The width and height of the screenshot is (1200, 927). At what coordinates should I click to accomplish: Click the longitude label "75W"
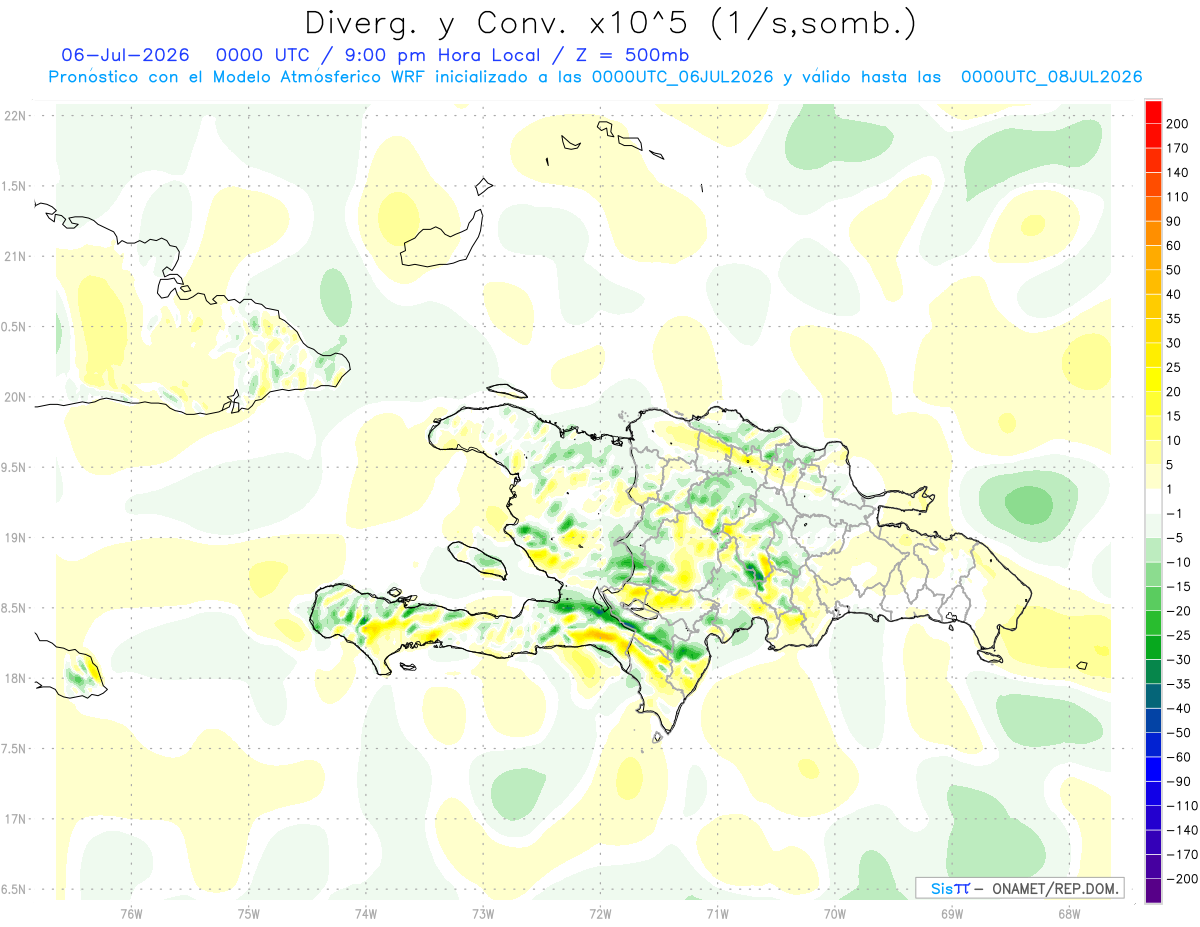coord(248,913)
